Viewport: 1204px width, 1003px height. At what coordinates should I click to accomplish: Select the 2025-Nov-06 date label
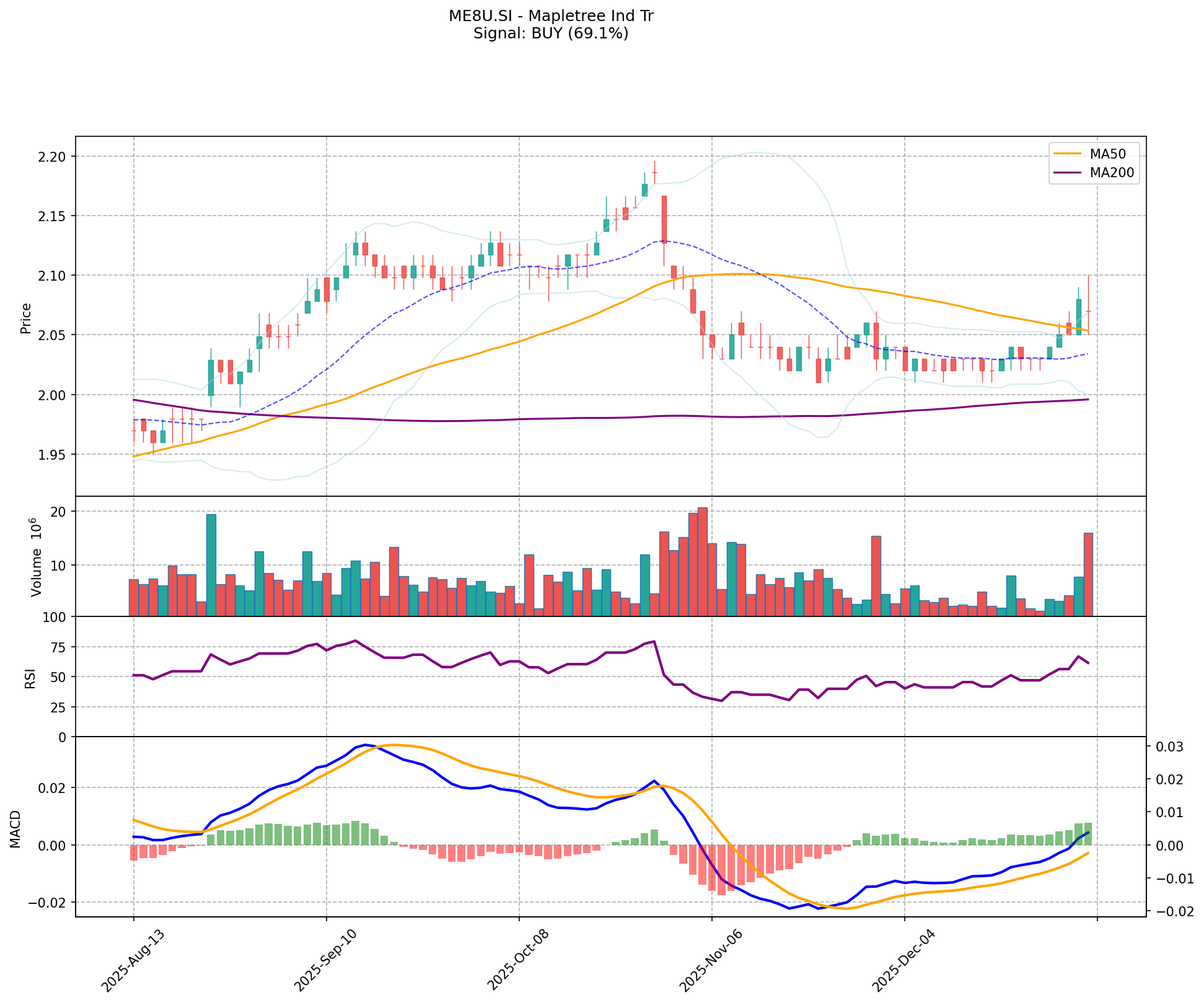click(x=712, y=960)
